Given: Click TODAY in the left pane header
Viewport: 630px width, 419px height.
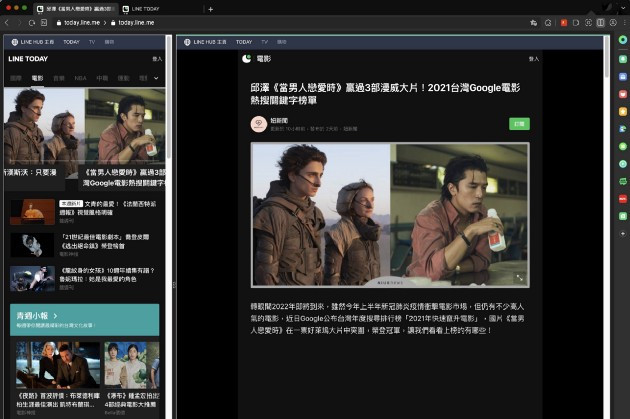Looking at the screenshot, I should click(72, 42).
